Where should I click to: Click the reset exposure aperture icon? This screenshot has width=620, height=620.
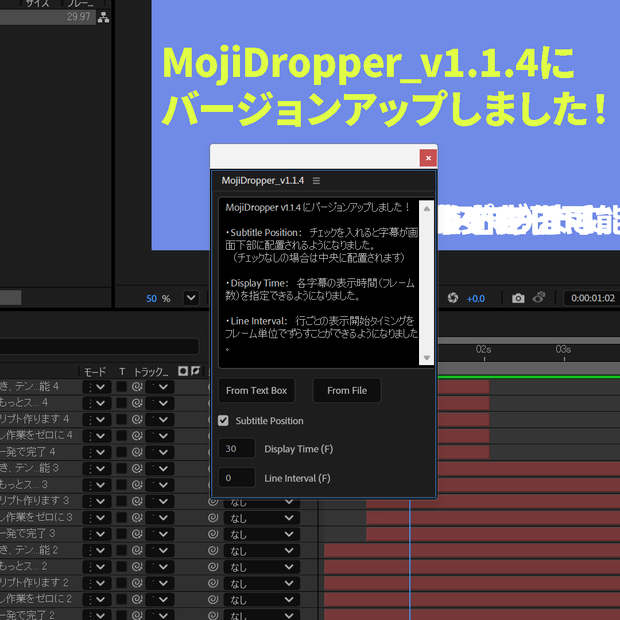(x=453, y=298)
